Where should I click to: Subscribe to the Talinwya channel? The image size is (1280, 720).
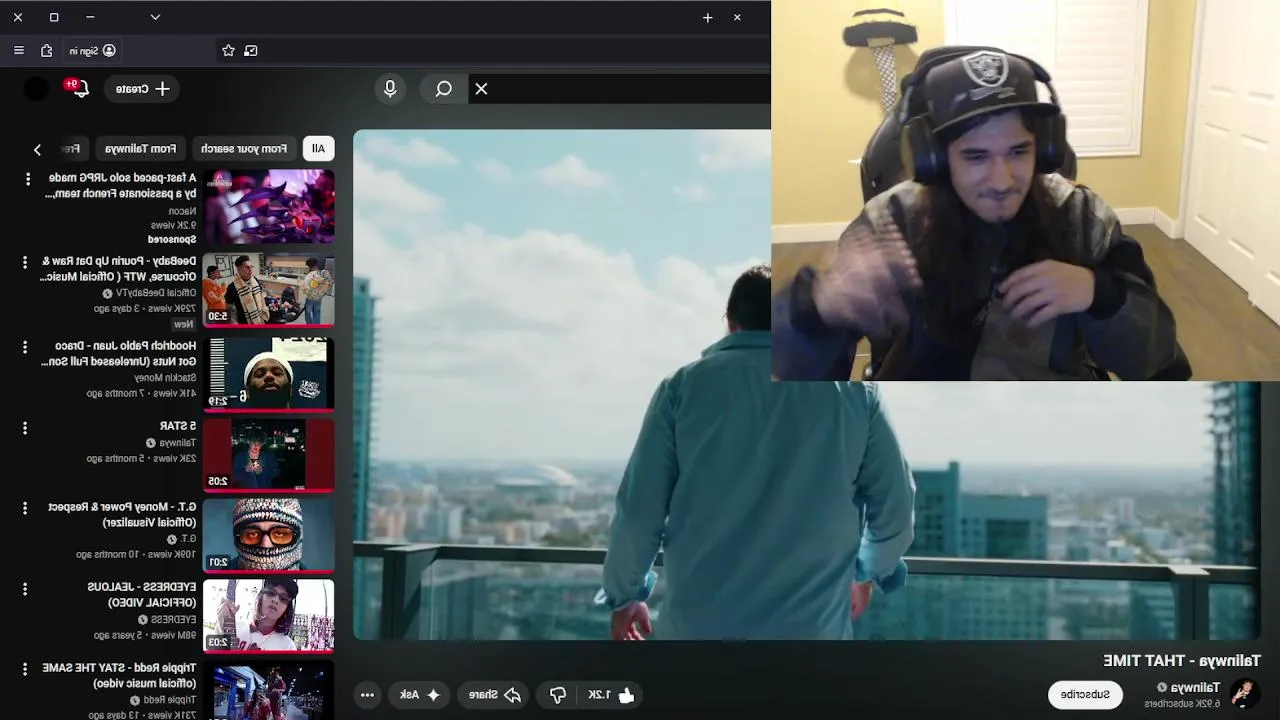click(1085, 694)
